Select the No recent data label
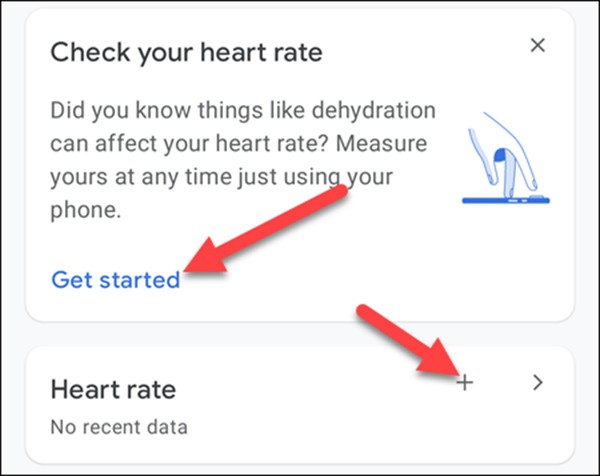The height and width of the screenshot is (476, 600). coord(118,428)
